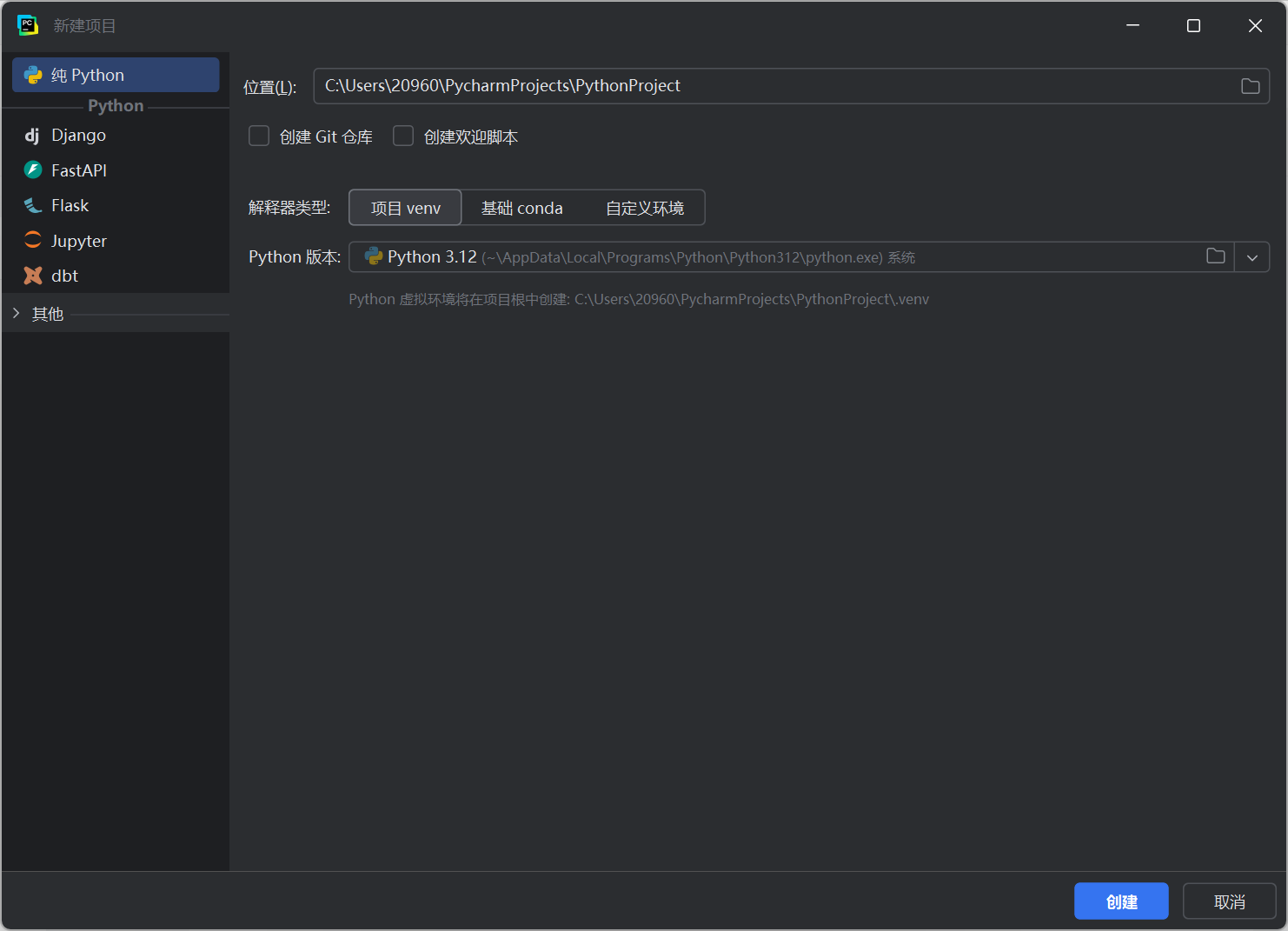The height and width of the screenshot is (931, 1288).
Task: Click the Python 版本: label
Action: [x=295, y=257]
